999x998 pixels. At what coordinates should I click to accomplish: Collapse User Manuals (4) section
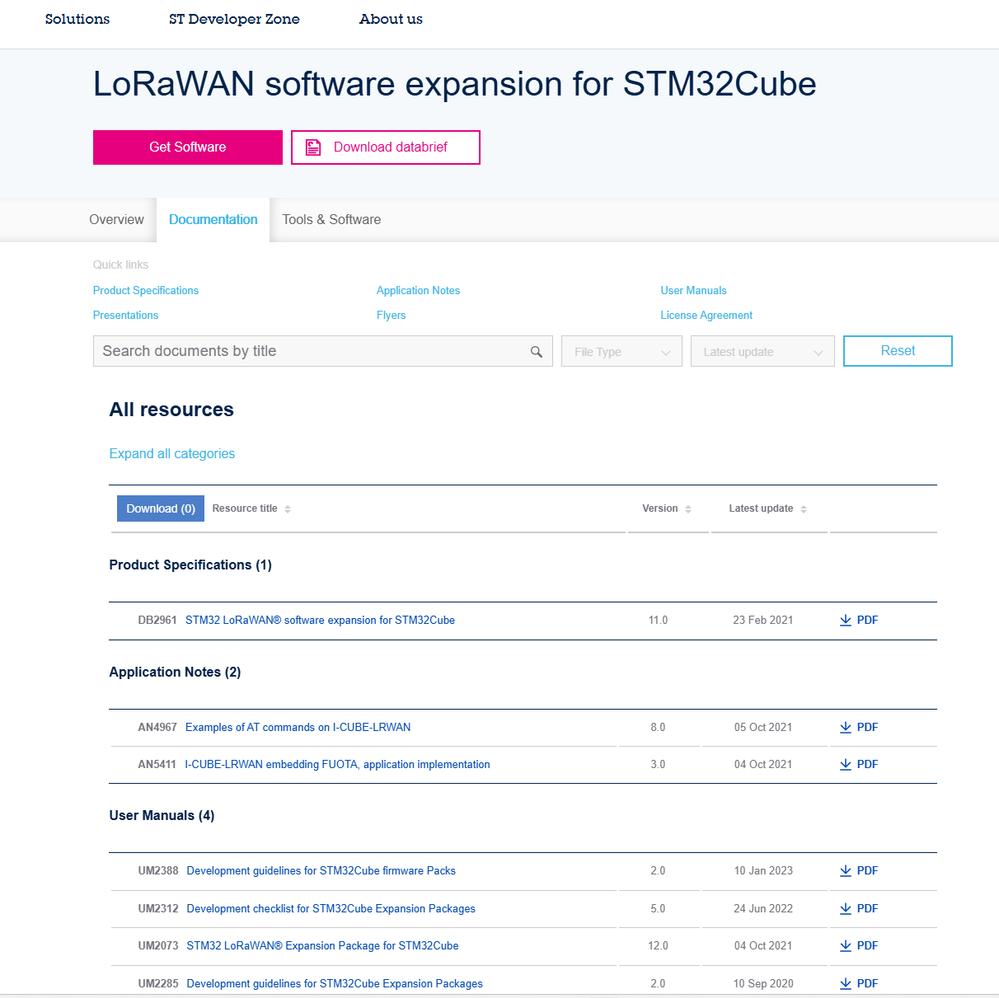tap(162, 815)
